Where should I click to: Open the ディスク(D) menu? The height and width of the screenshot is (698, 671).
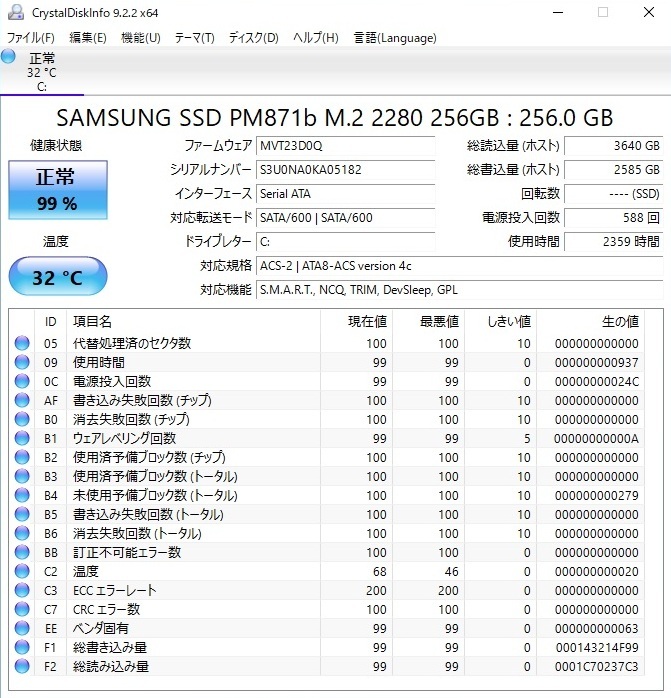(253, 38)
